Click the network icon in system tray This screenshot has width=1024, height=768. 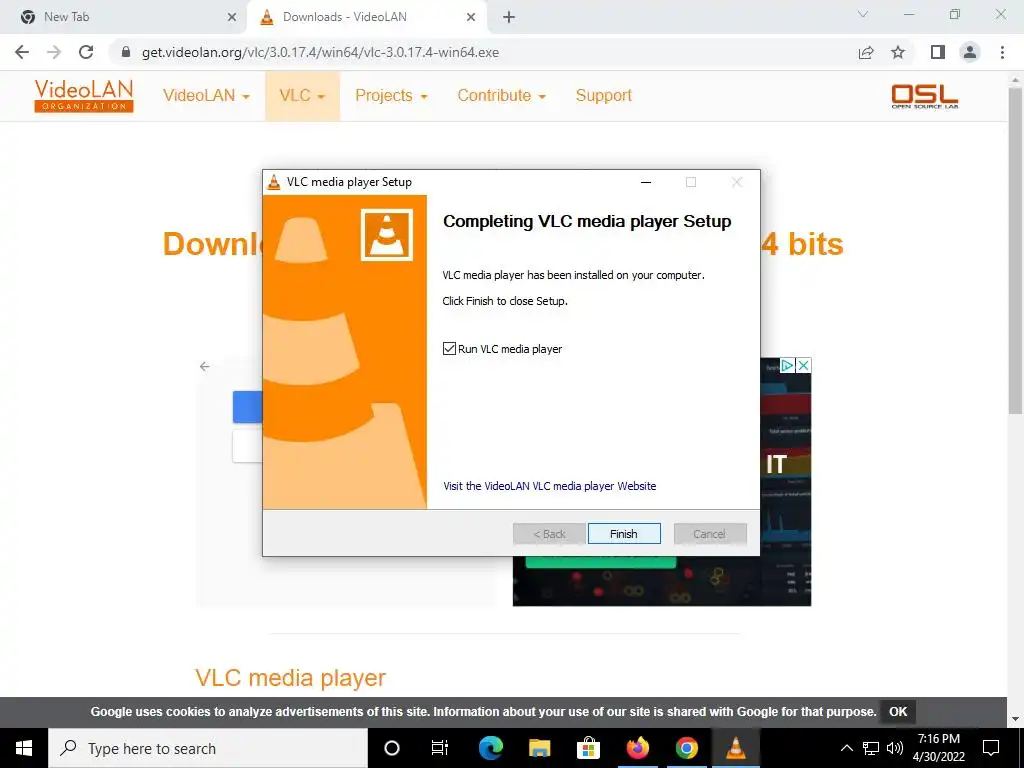pos(871,748)
